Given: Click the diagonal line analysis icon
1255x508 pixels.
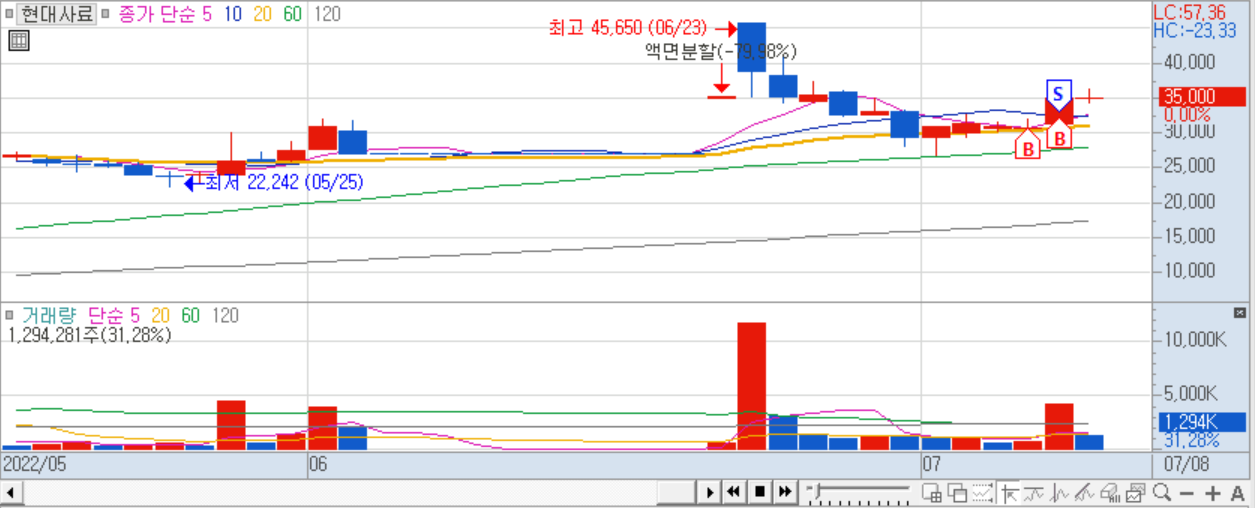Looking at the screenshot, I should 1084,492.
